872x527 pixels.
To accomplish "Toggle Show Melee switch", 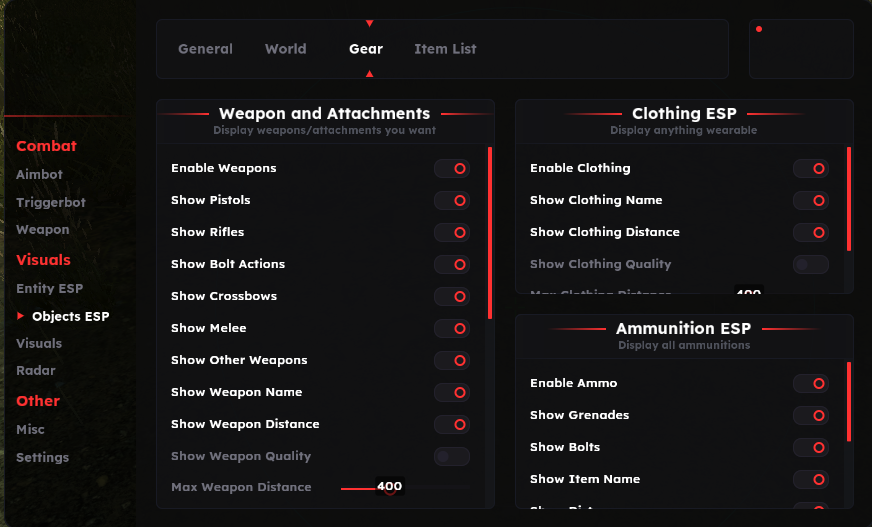I will point(452,329).
